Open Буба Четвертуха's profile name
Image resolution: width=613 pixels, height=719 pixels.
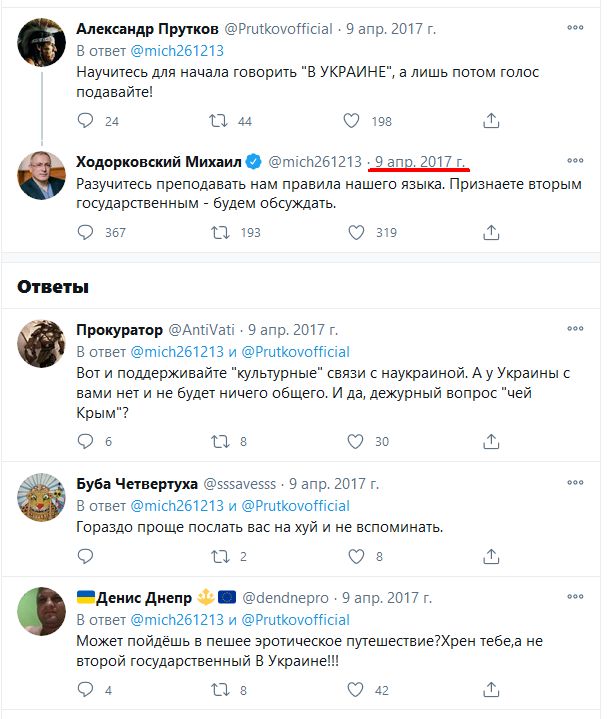tap(134, 482)
